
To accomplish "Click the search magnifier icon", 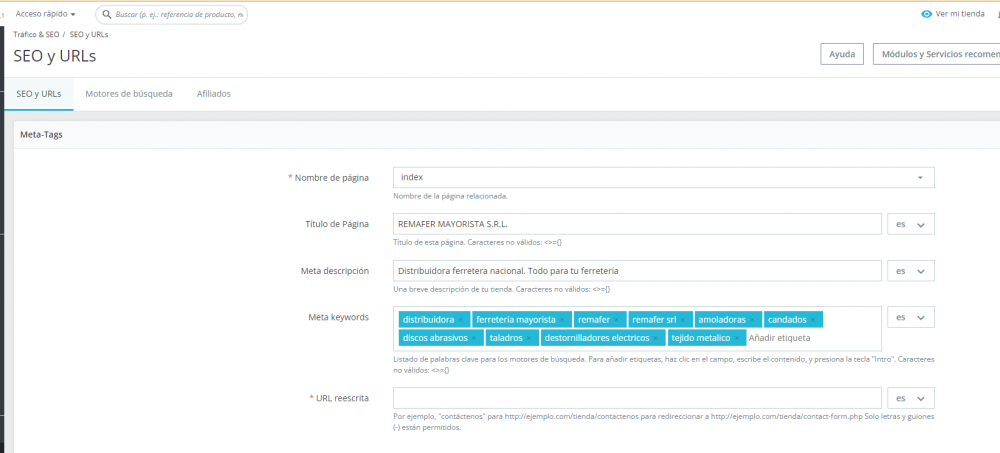I will [x=107, y=14].
